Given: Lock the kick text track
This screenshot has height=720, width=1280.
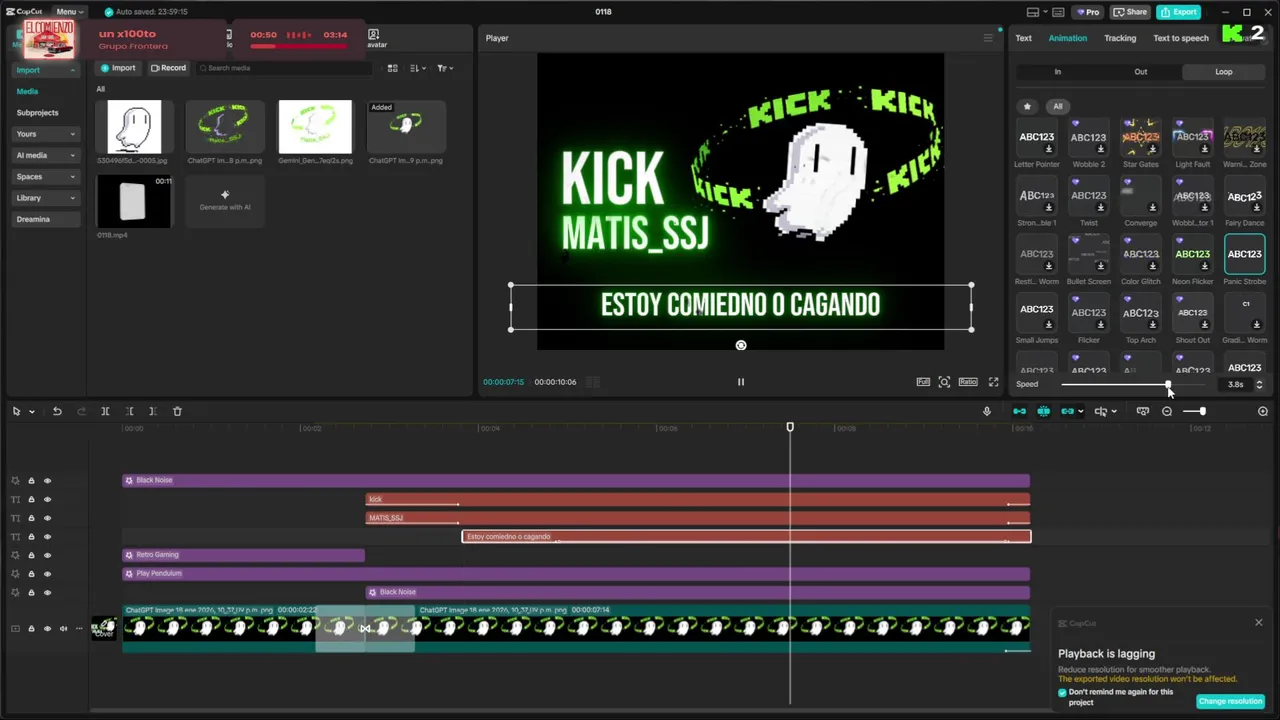Looking at the screenshot, I should [x=31, y=499].
